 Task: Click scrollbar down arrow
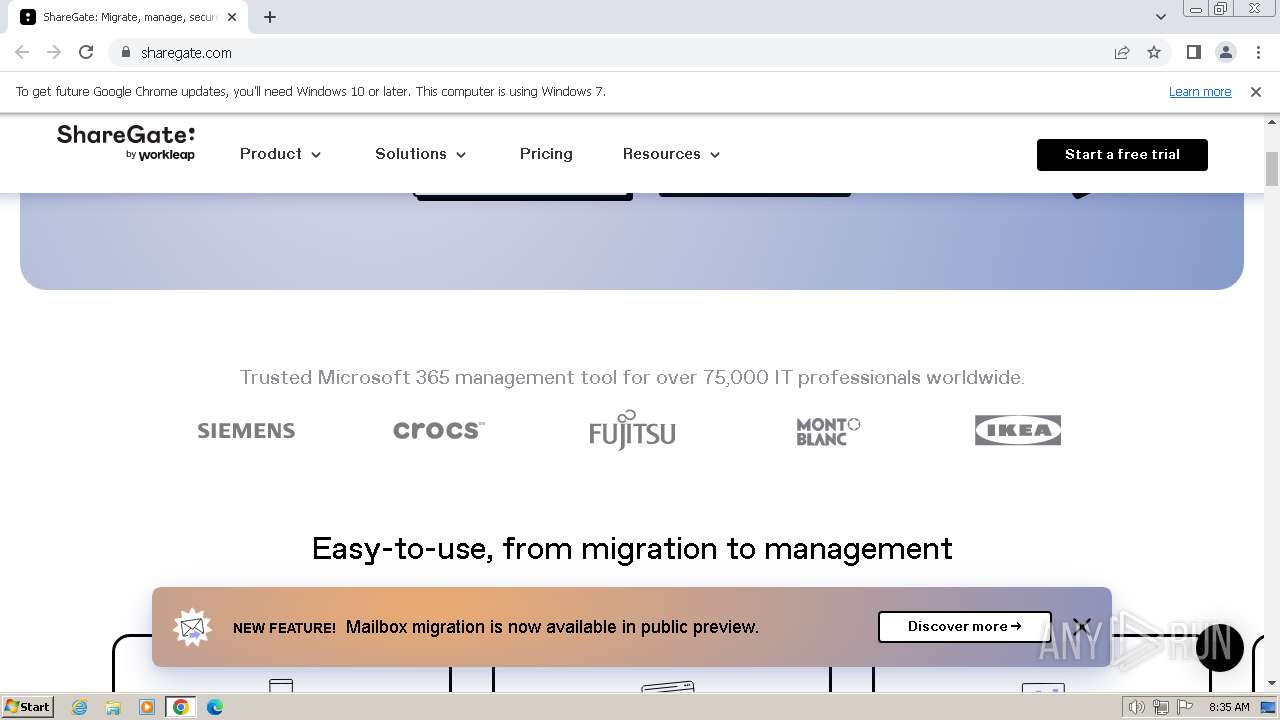tap(1272, 683)
